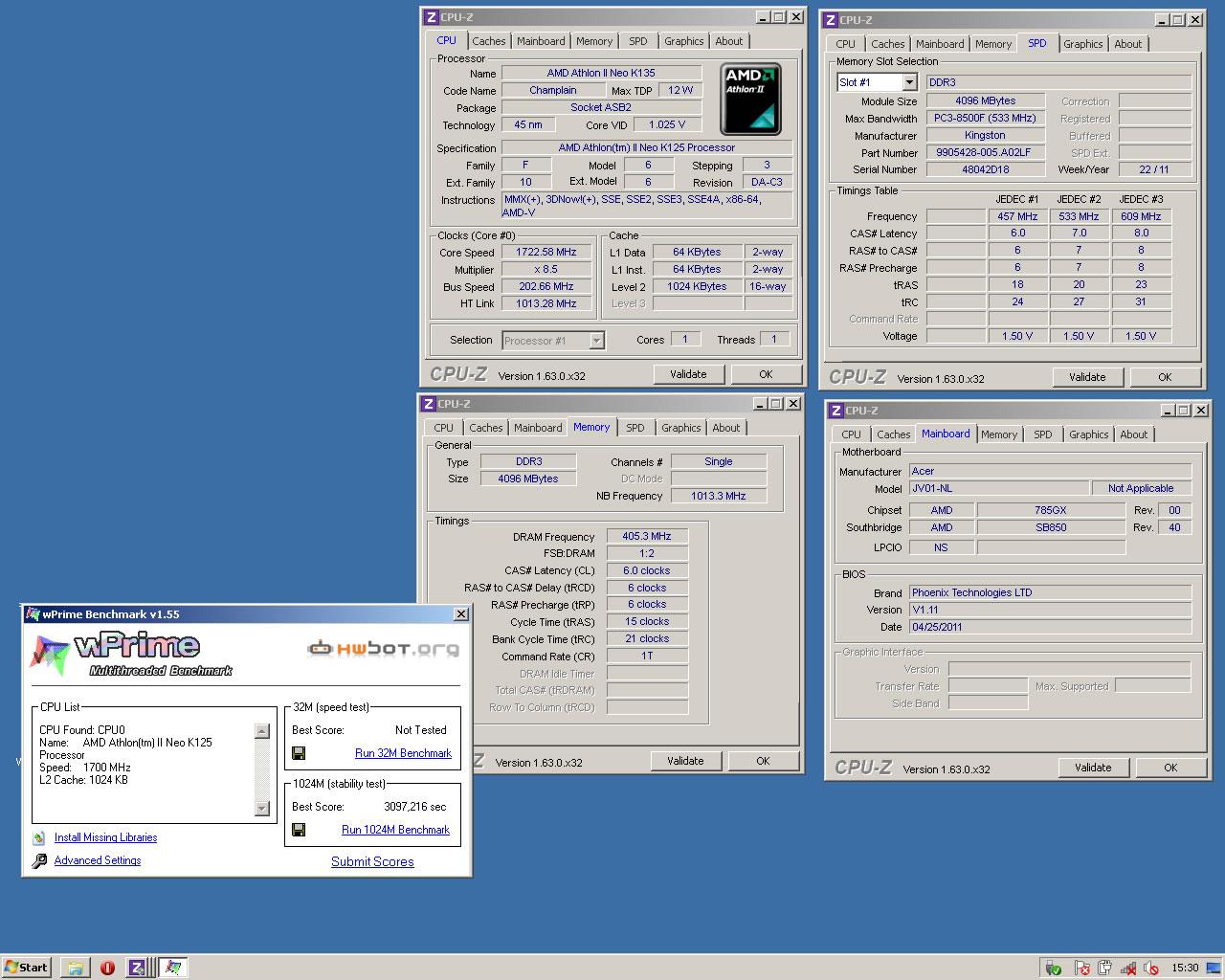Close the wPrime Benchmark window
Screen dimensions: 1225x980
(x=460, y=614)
